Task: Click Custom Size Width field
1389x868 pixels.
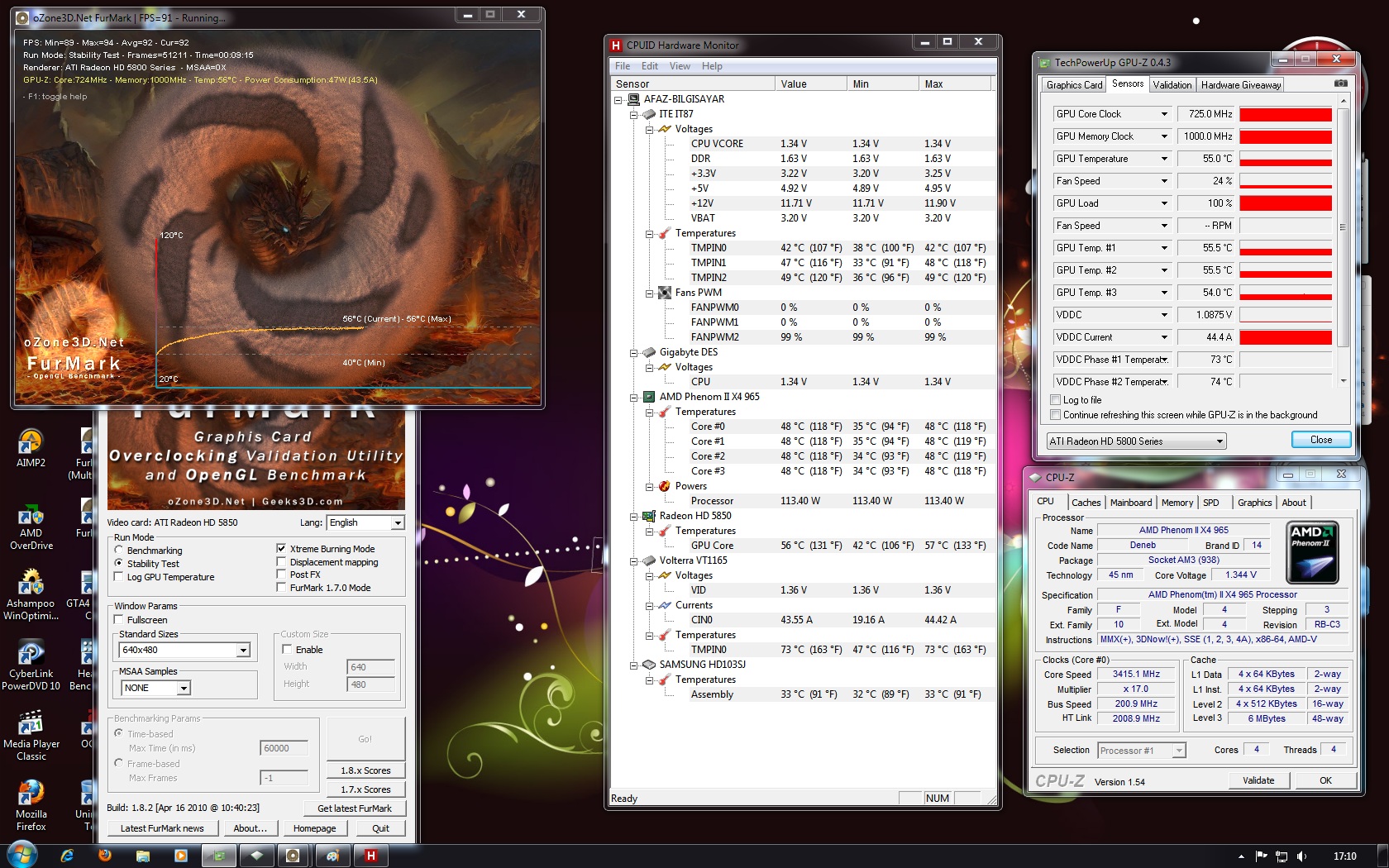Action: (x=370, y=667)
